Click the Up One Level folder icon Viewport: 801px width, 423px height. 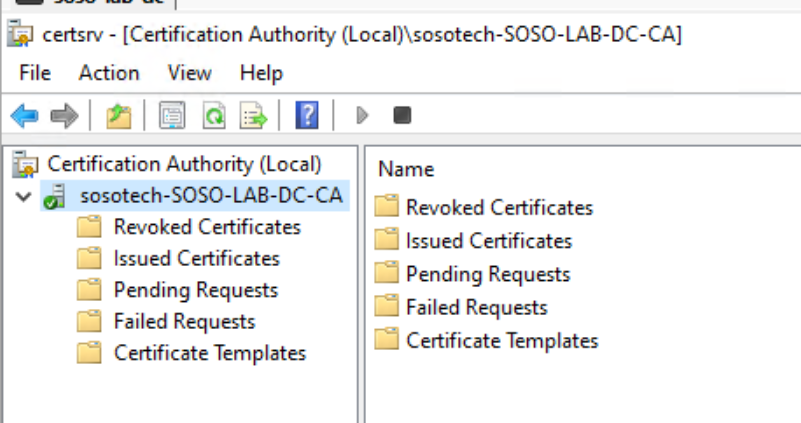(119, 116)
